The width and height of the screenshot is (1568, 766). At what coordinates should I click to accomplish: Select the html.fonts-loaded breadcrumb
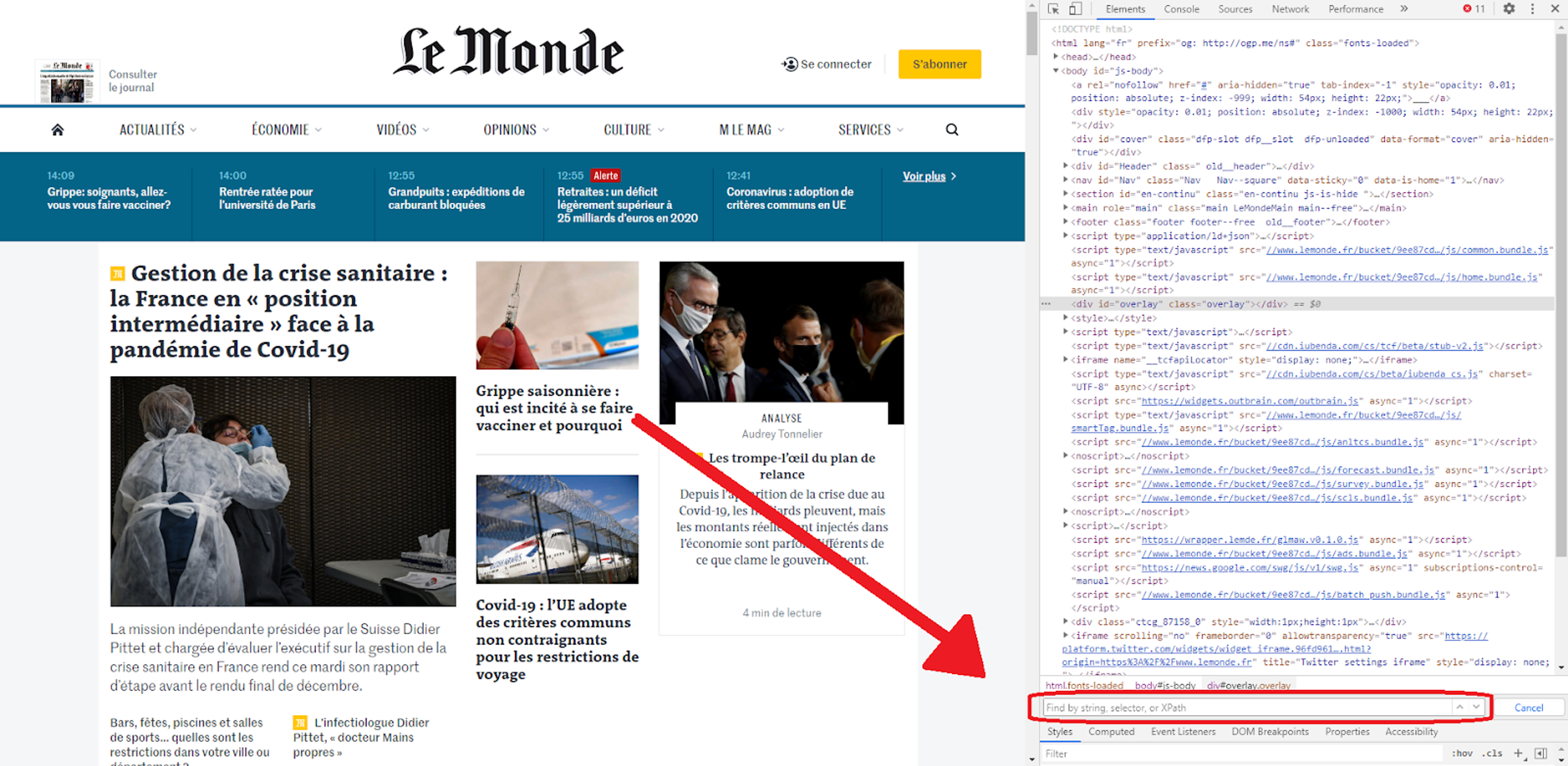(x=1083, y=685)
